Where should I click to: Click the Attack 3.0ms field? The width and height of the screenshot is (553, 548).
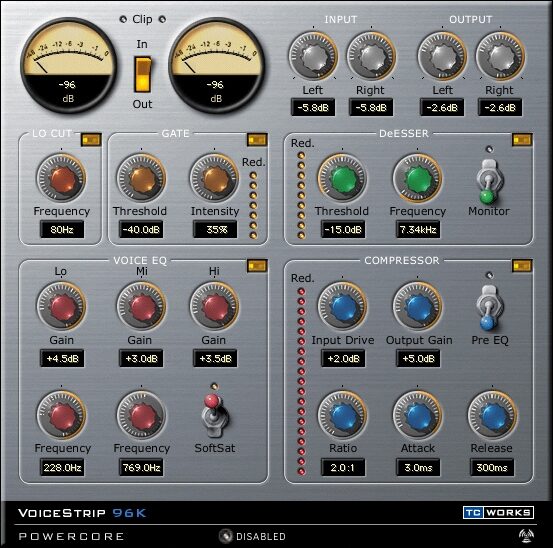418,468
